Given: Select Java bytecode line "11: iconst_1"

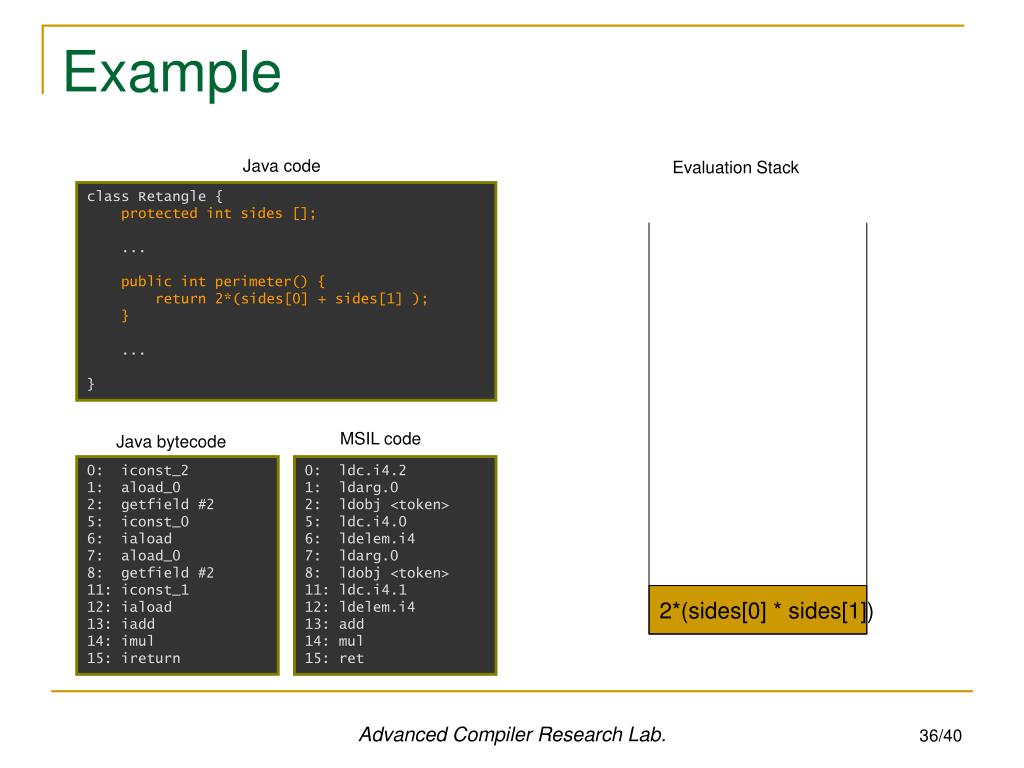Looking at the screenshot, I should [138, 590].
